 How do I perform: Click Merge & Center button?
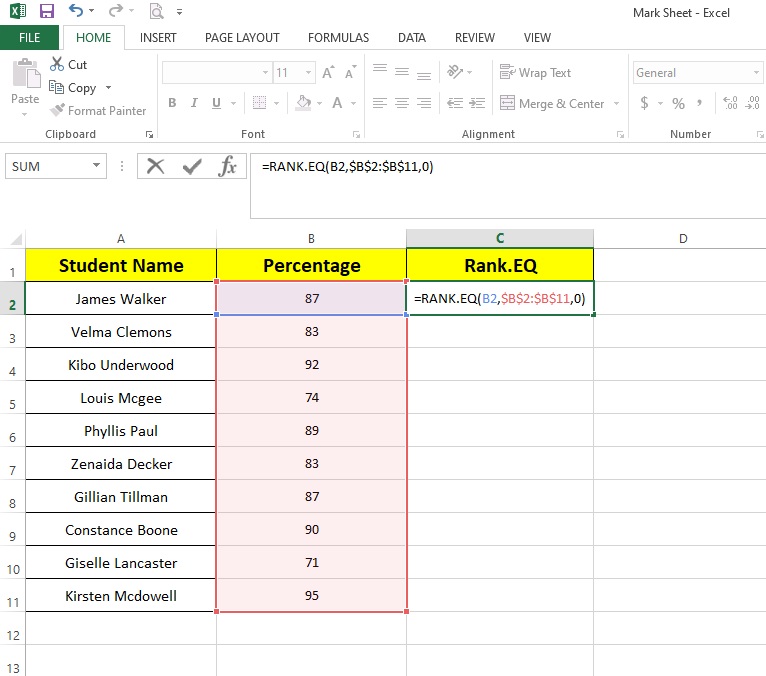coord(553,104)
